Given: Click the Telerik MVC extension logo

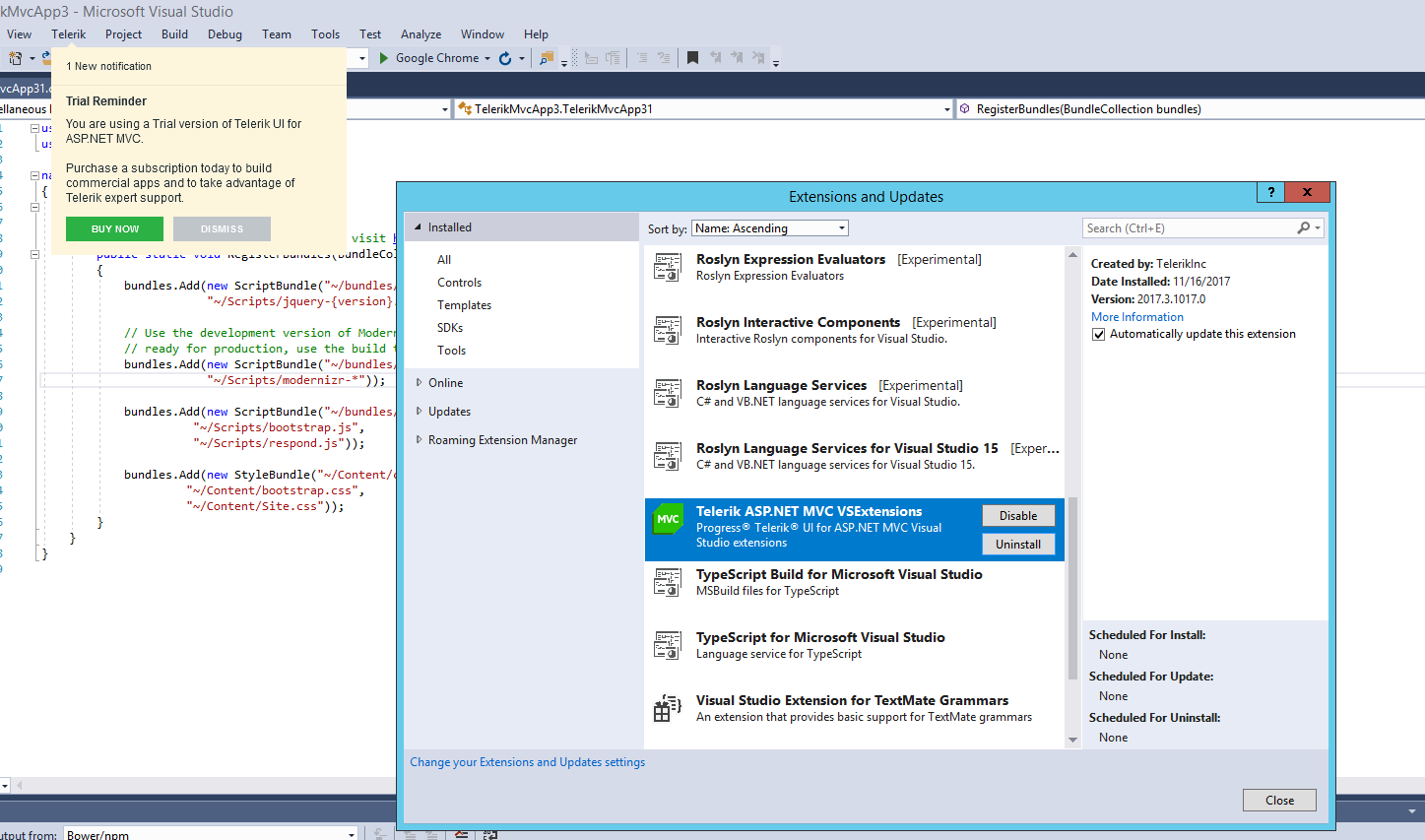Looking at the screenshot, I should 668,519.
